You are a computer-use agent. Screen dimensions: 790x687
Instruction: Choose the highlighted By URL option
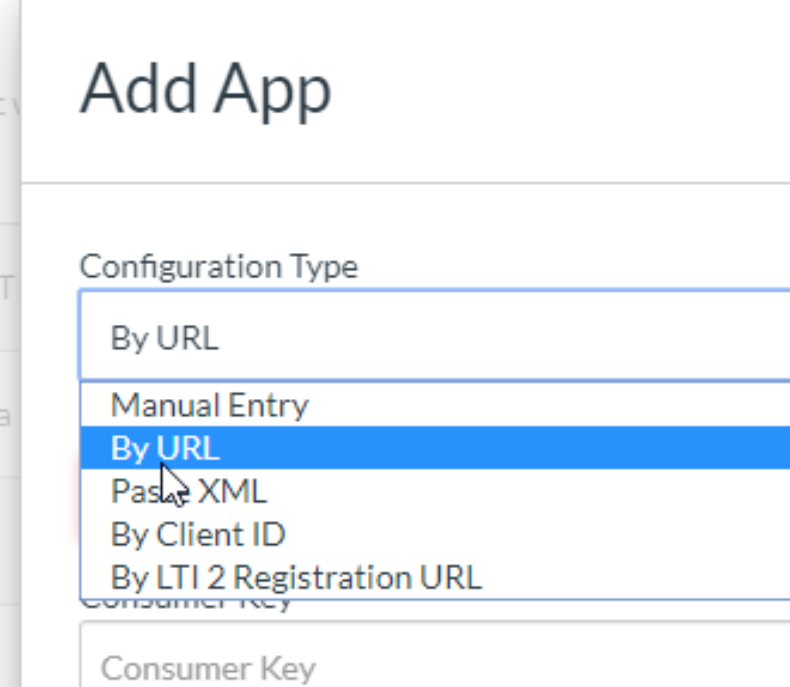pyautogui.click(x=435, y=447)
